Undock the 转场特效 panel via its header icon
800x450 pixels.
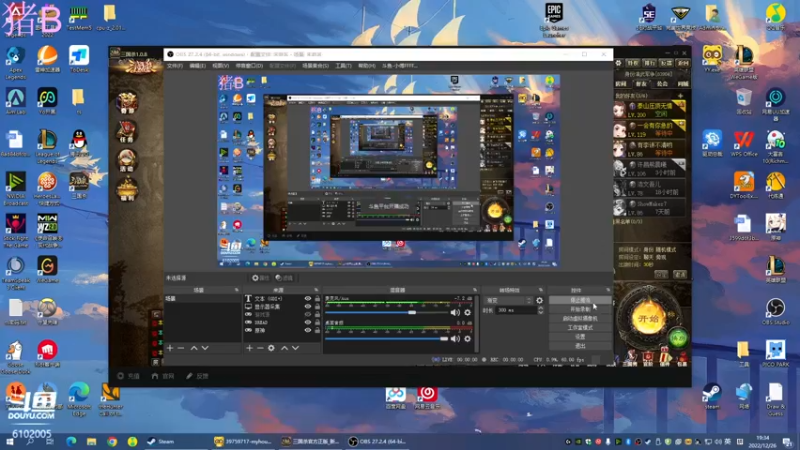[x=541, y=290]
